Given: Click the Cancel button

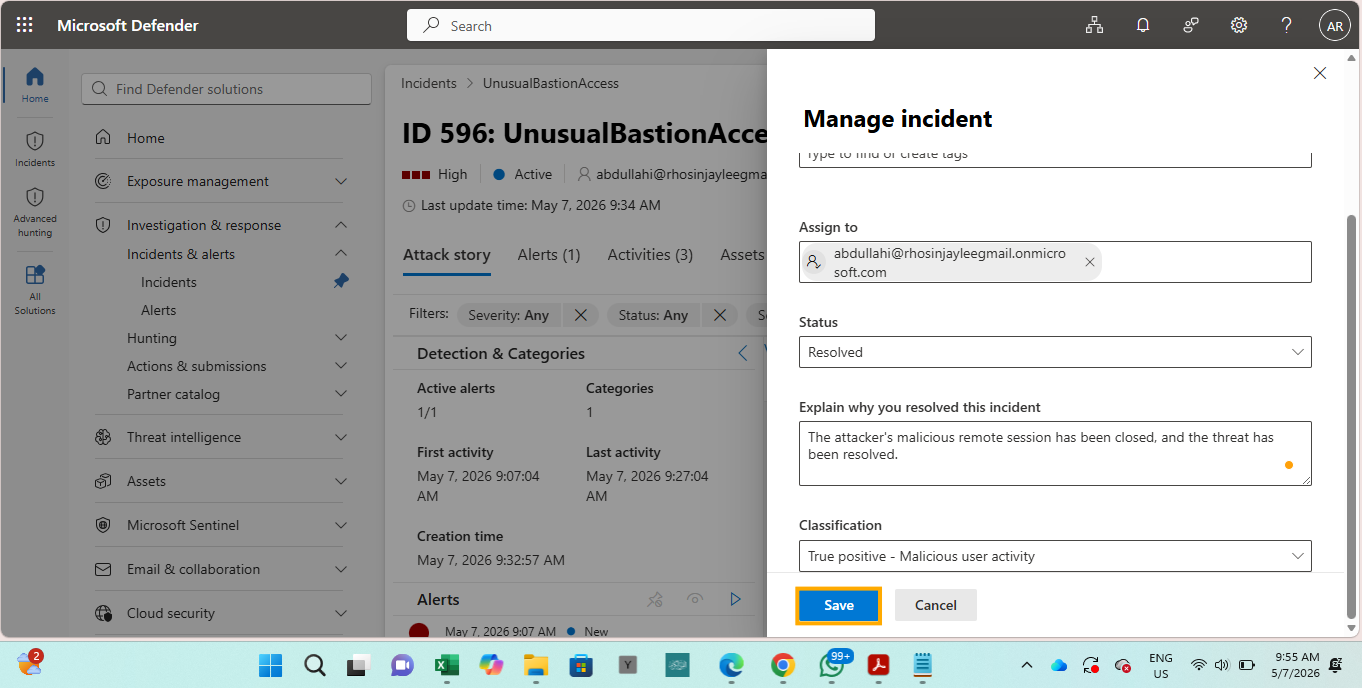Looking at the screenshot, I should (x=936, y=605).
